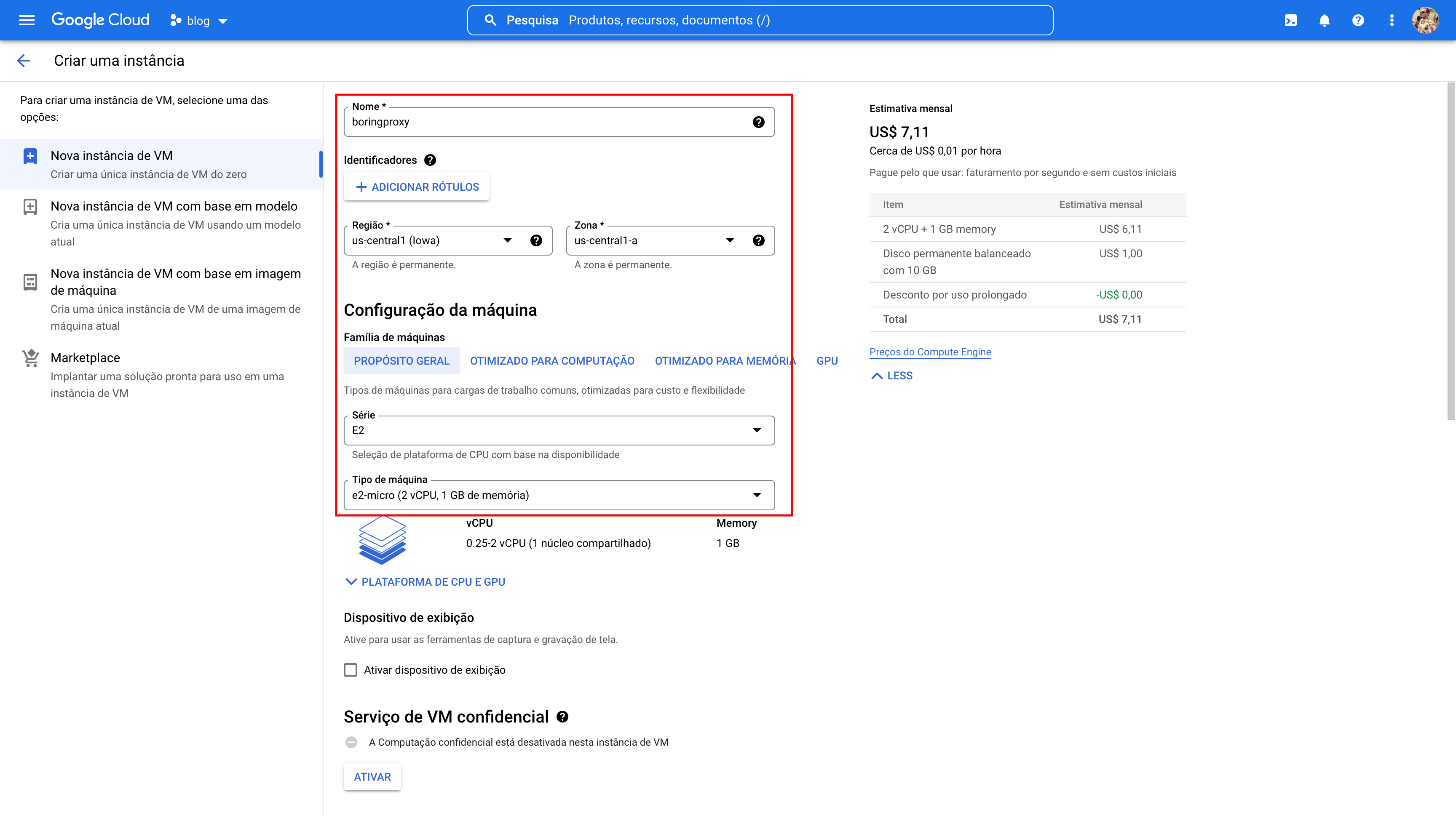The height and width of the screenshot is (816, 1456).
Task: Select Nova instância de VM option
Action: pyautogui.click(x=161, y=164)
